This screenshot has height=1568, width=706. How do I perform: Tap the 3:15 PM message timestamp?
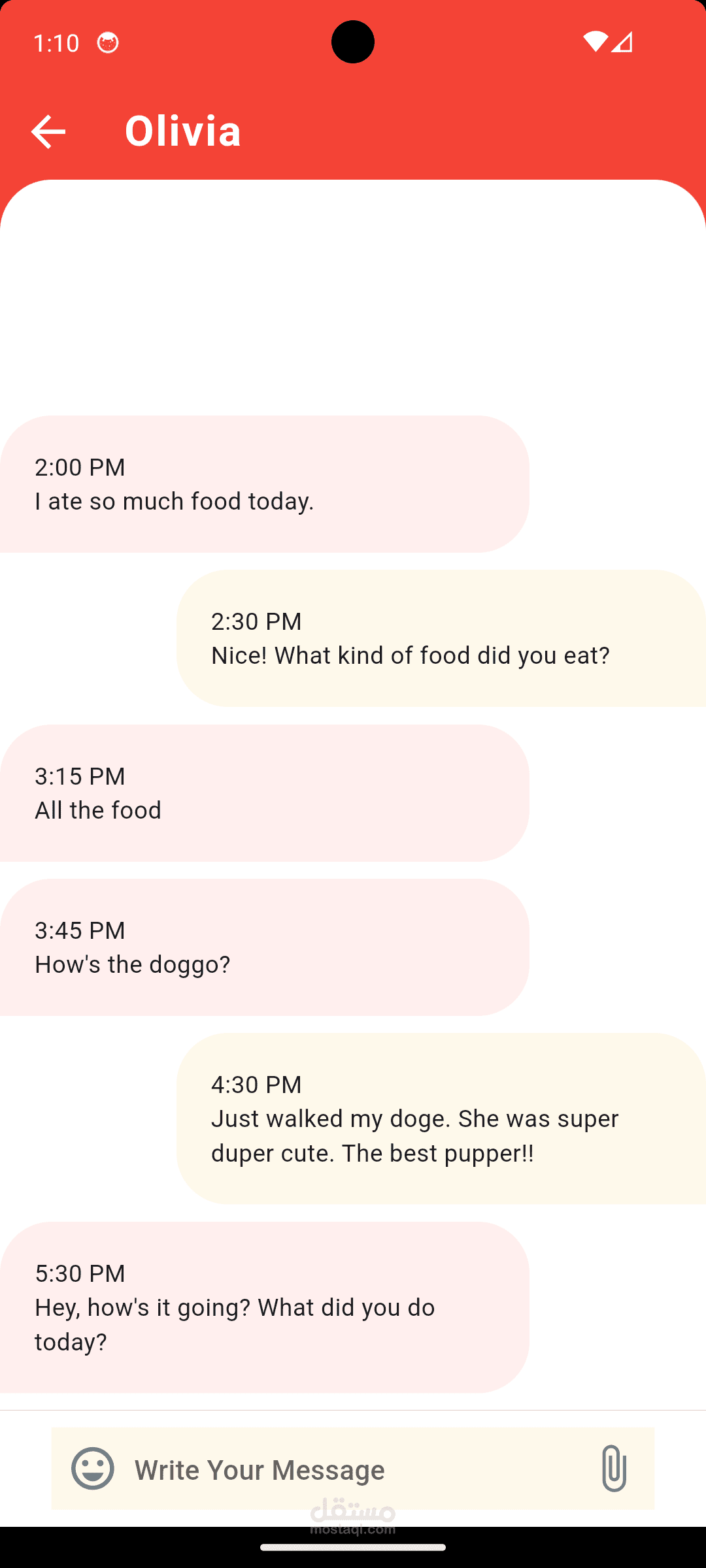point(80,776)
